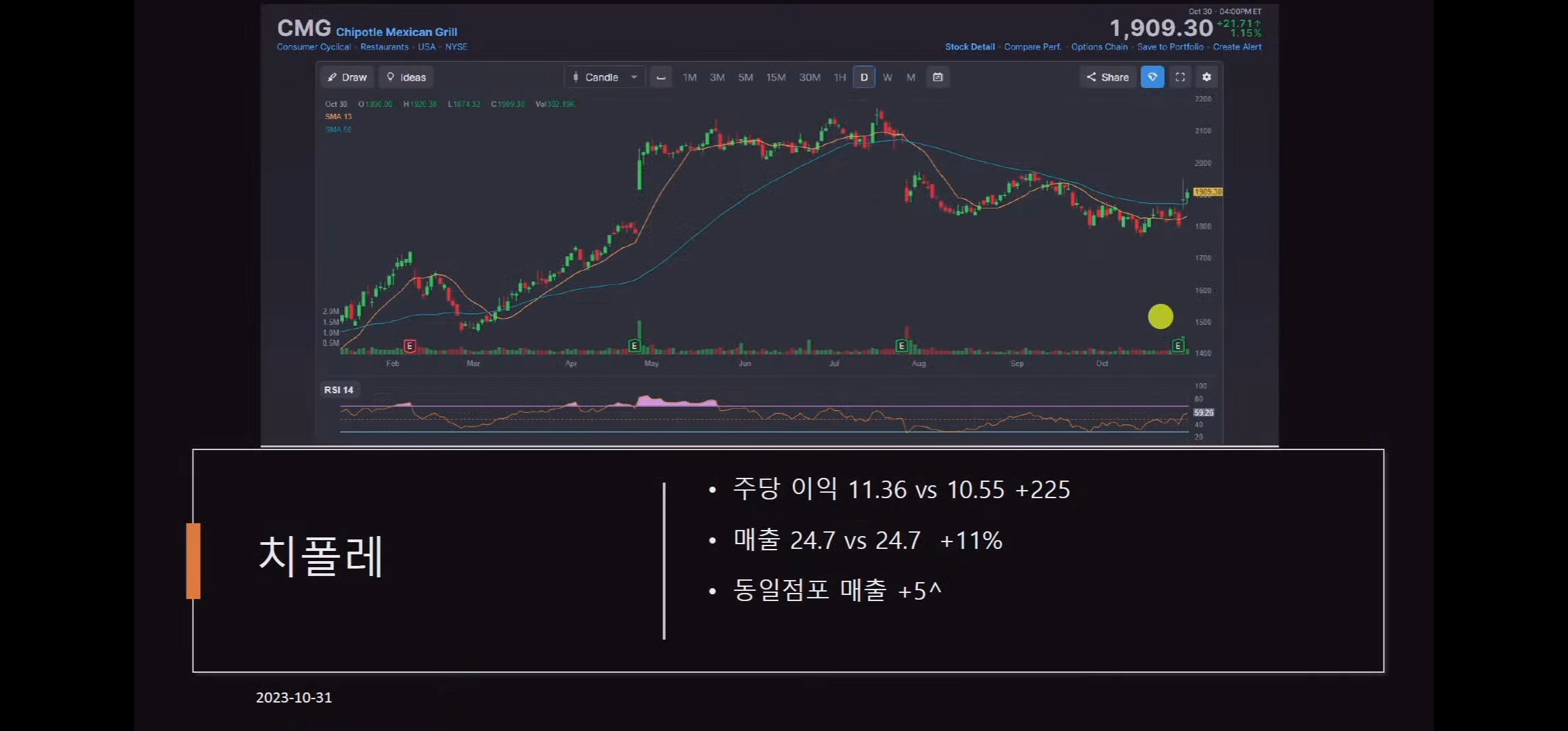Click the July earnings E marker

pos(901,346)
